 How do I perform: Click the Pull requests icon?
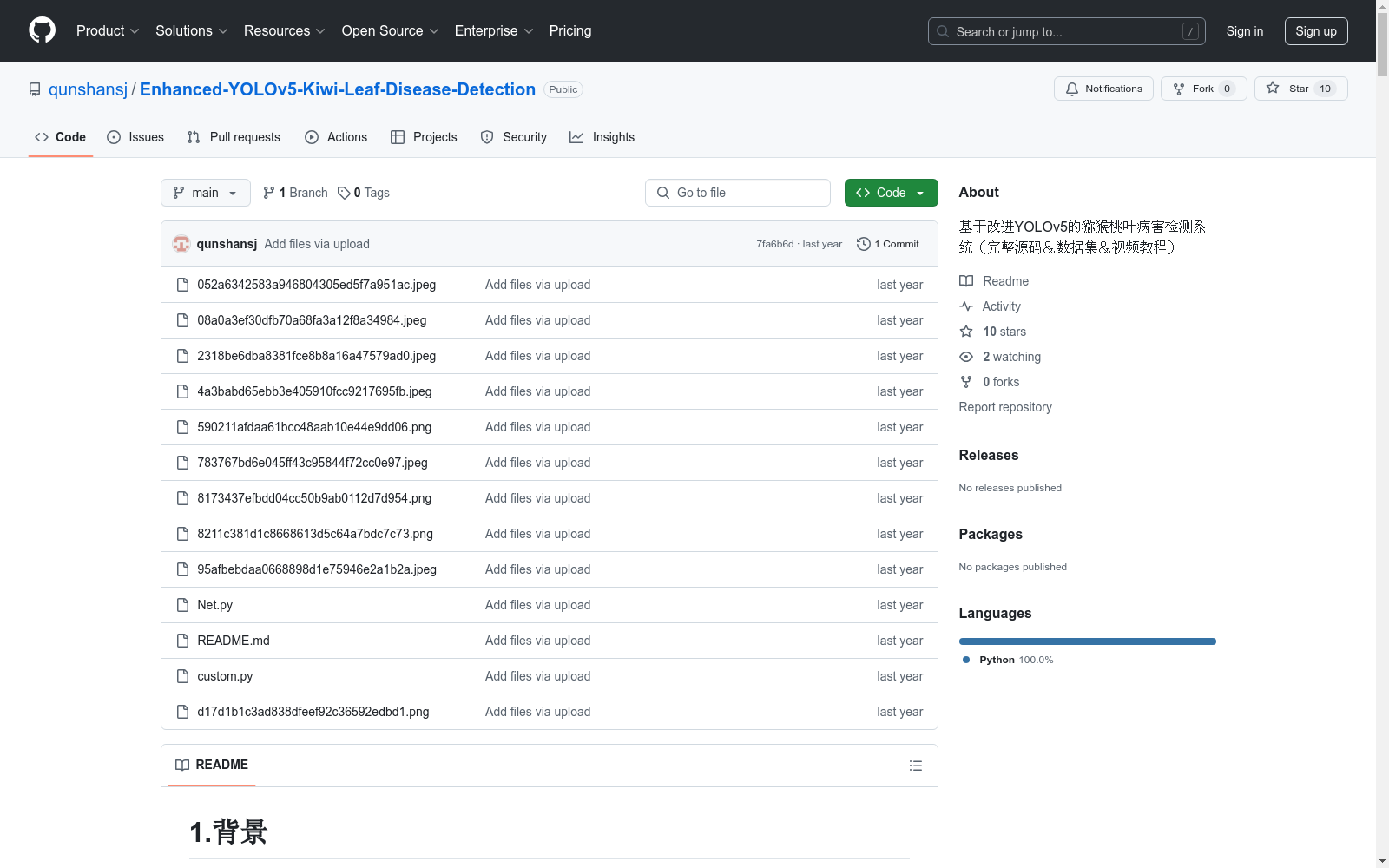click(194, 137)
